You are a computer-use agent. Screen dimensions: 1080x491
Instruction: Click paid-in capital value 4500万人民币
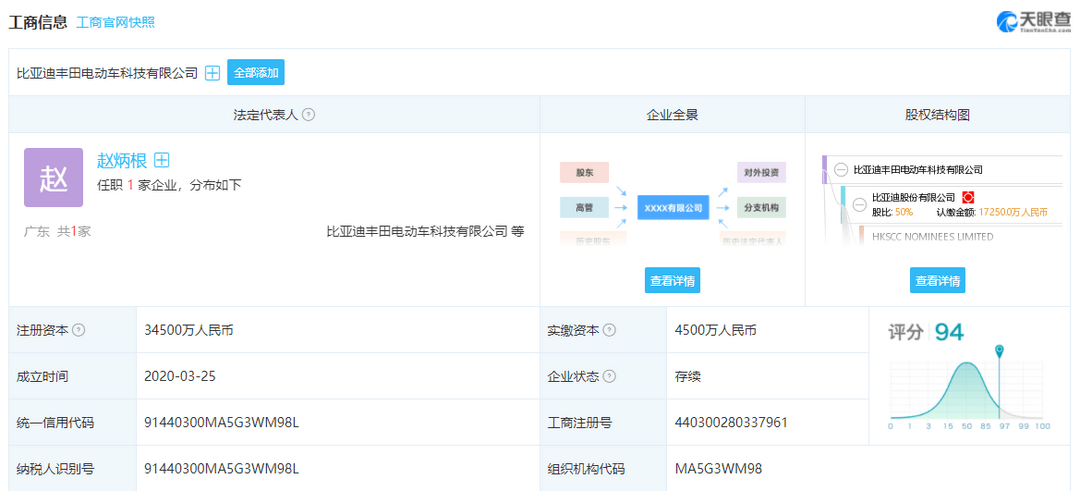(x=716, y=331)
